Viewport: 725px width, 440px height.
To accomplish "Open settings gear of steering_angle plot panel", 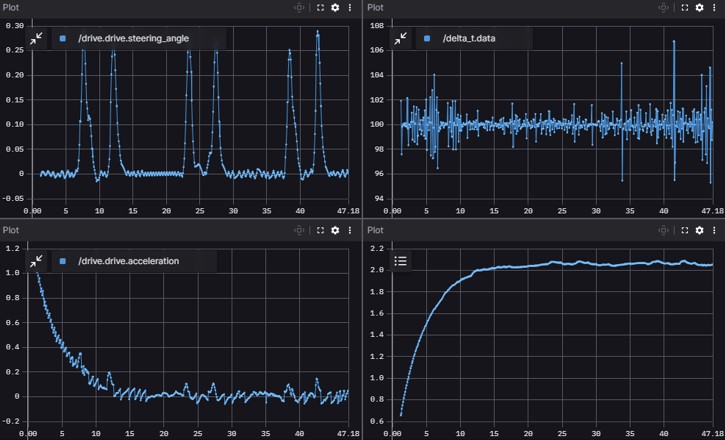I will coord(335,7).
